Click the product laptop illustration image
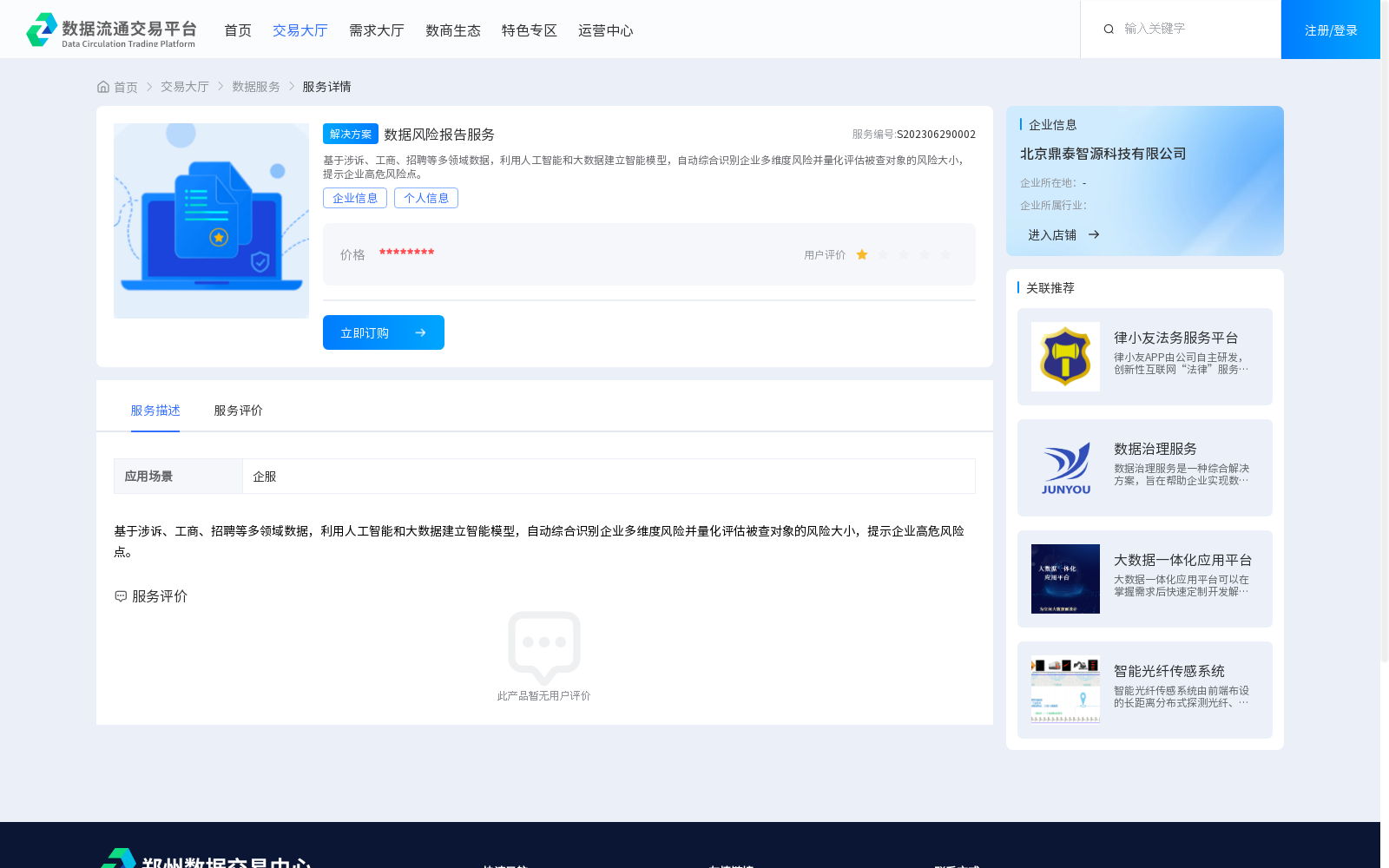Screen dimensions: 1389x868 point(211,220)
